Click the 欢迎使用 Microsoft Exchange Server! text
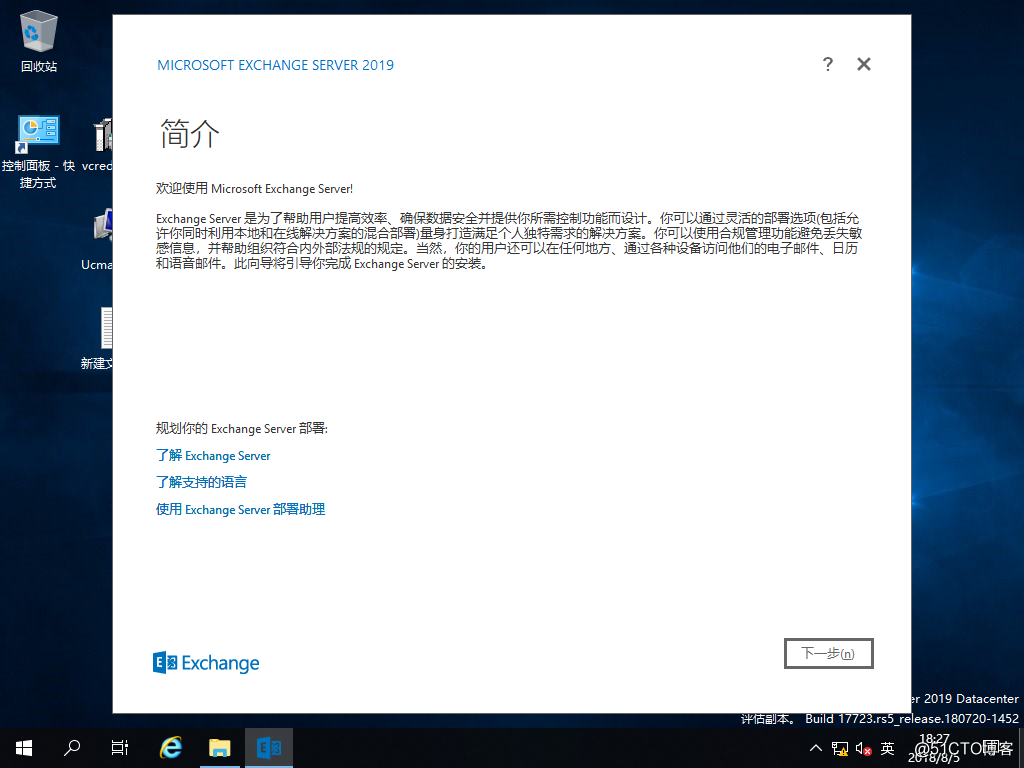This screenshot has width=1024, height=768. (x=254, y=189)
